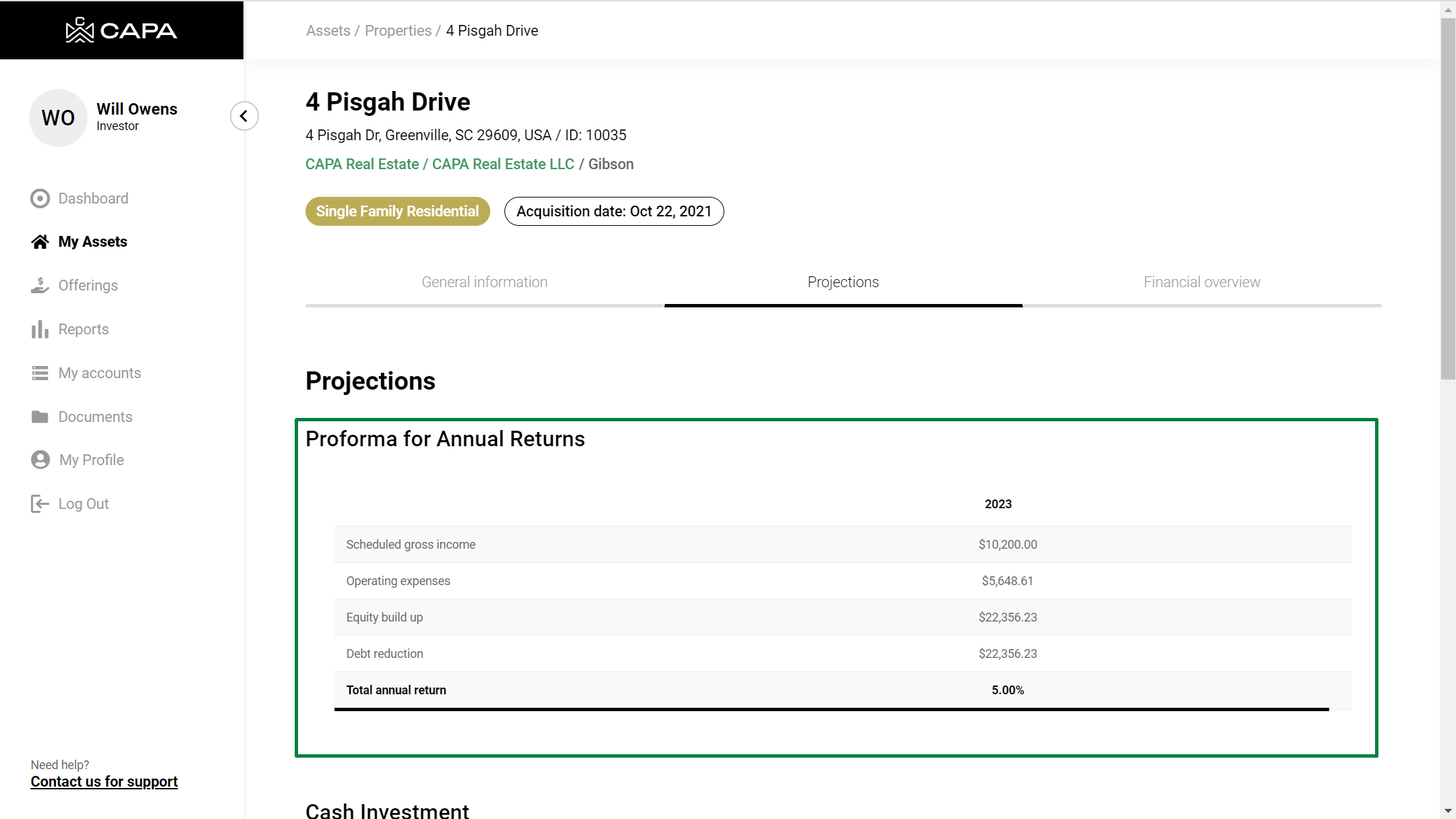Click the My accounts list icon

pos(40,373)
